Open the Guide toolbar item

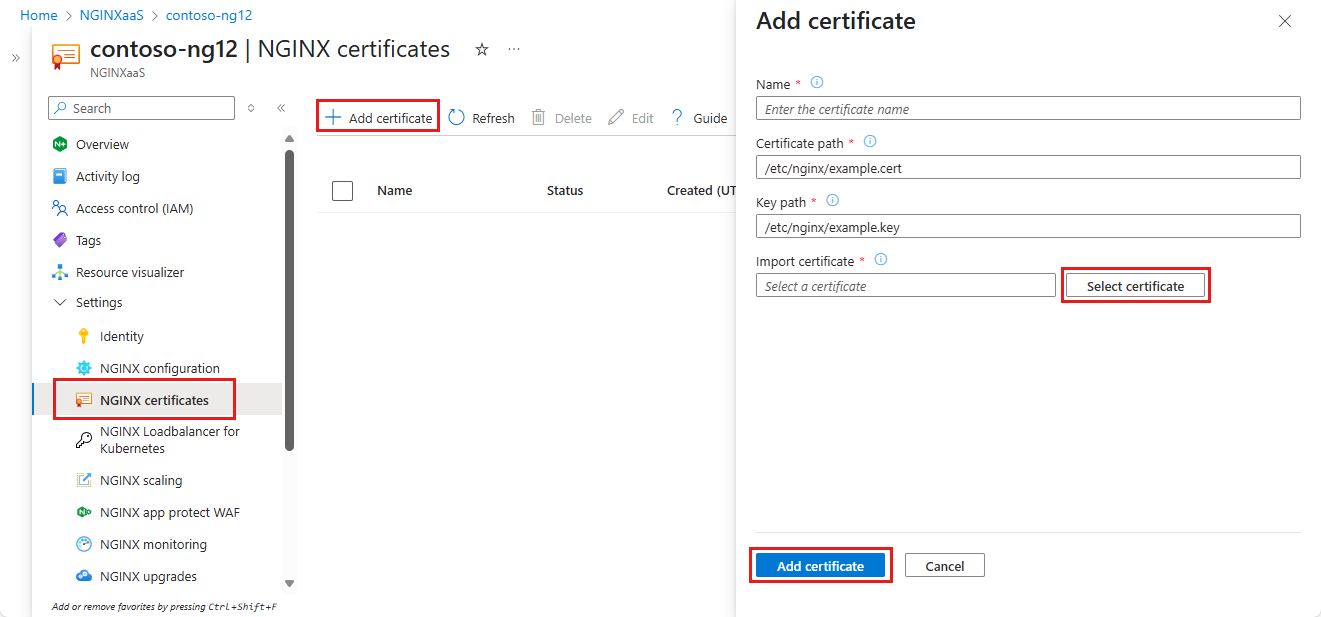[698, 118]
